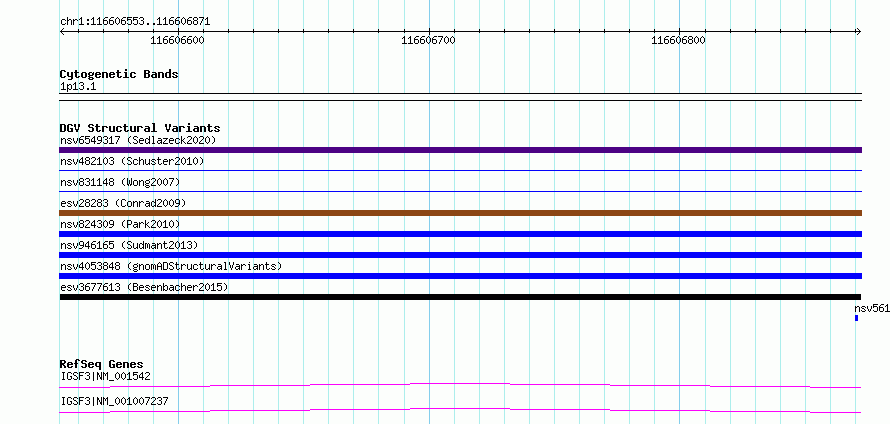Open variant esv28283 (Conrad2009) label
The height and width of the screenshot is (424, 890).
pos(123,203)
